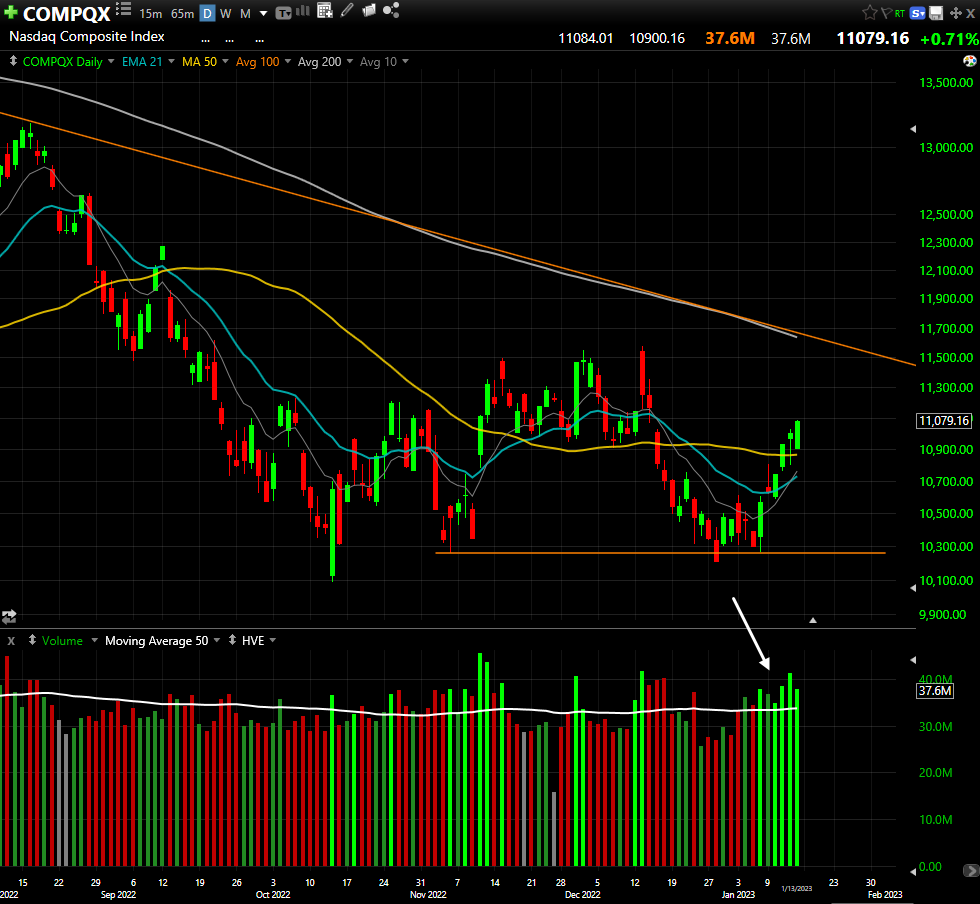Click the calendar grid with plus icon
Viewport: 980px width, 904px height.
click(324, 10)
